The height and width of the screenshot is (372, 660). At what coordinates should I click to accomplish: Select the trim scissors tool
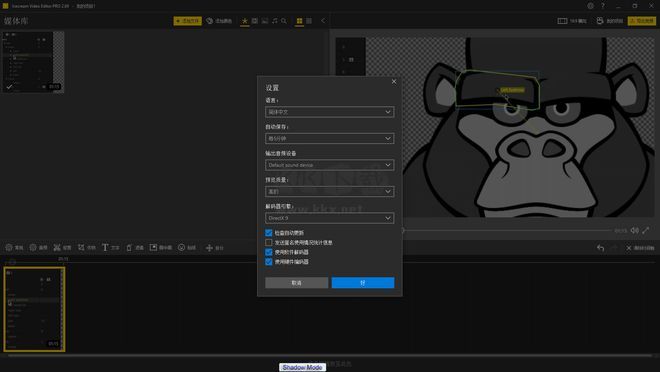click(62, 248)
